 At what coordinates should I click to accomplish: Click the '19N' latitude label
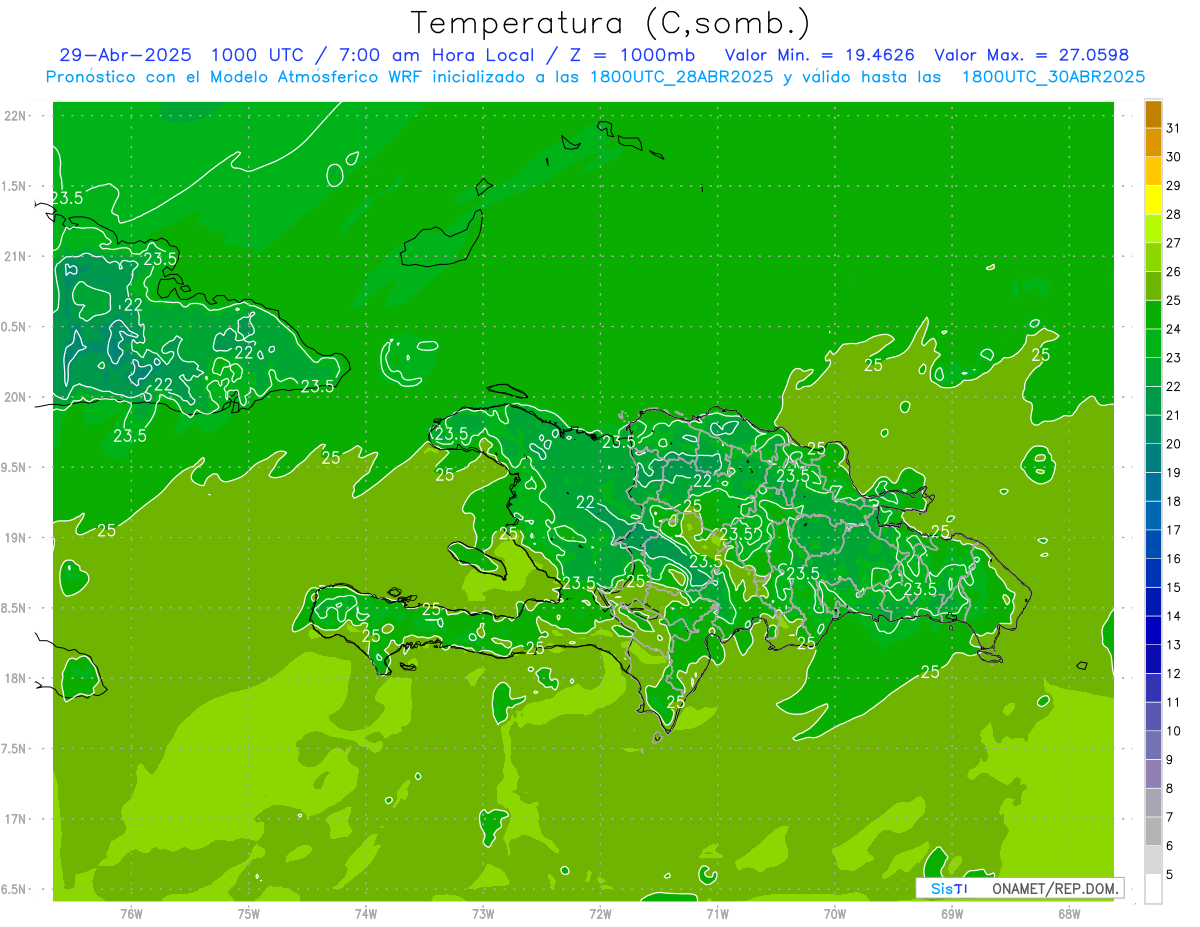point(16,538)
